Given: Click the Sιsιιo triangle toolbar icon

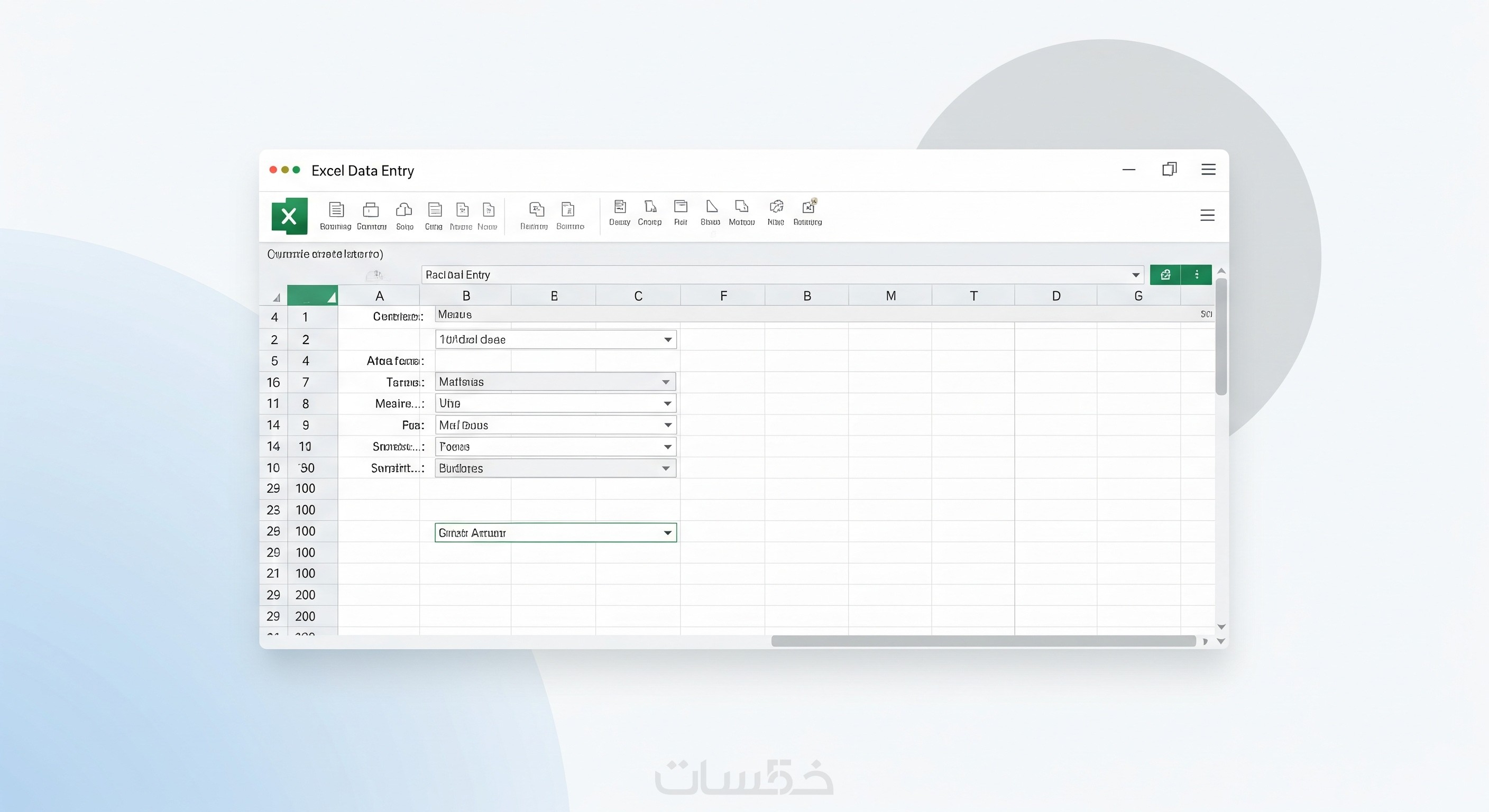Looking at the screenshot, I should pyautogui.click(x=711, y=207).
